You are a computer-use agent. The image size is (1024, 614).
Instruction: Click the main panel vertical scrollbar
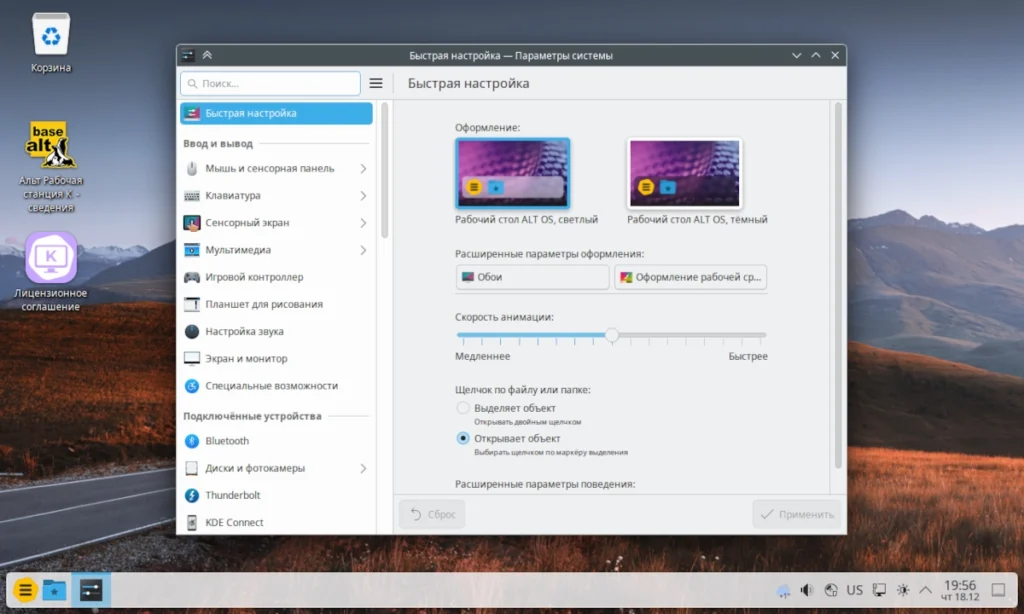click(x=838, y=285)
